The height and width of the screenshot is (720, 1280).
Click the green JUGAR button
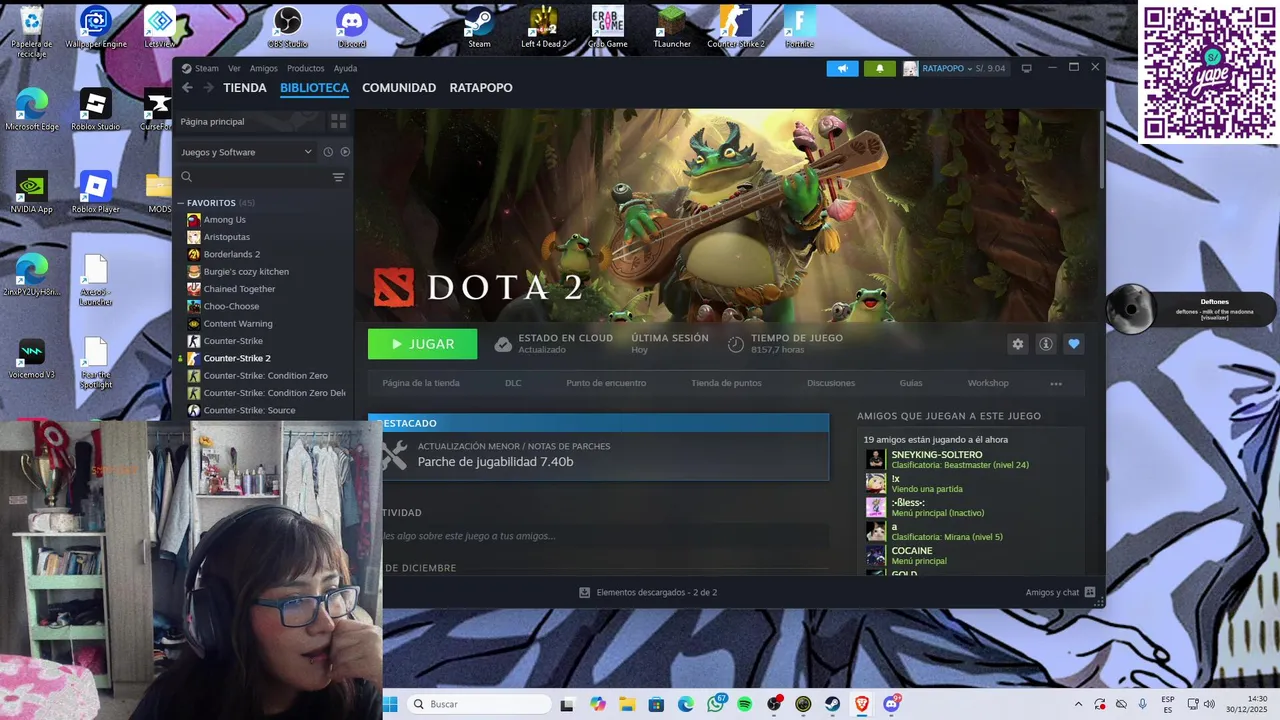(422, 344)
